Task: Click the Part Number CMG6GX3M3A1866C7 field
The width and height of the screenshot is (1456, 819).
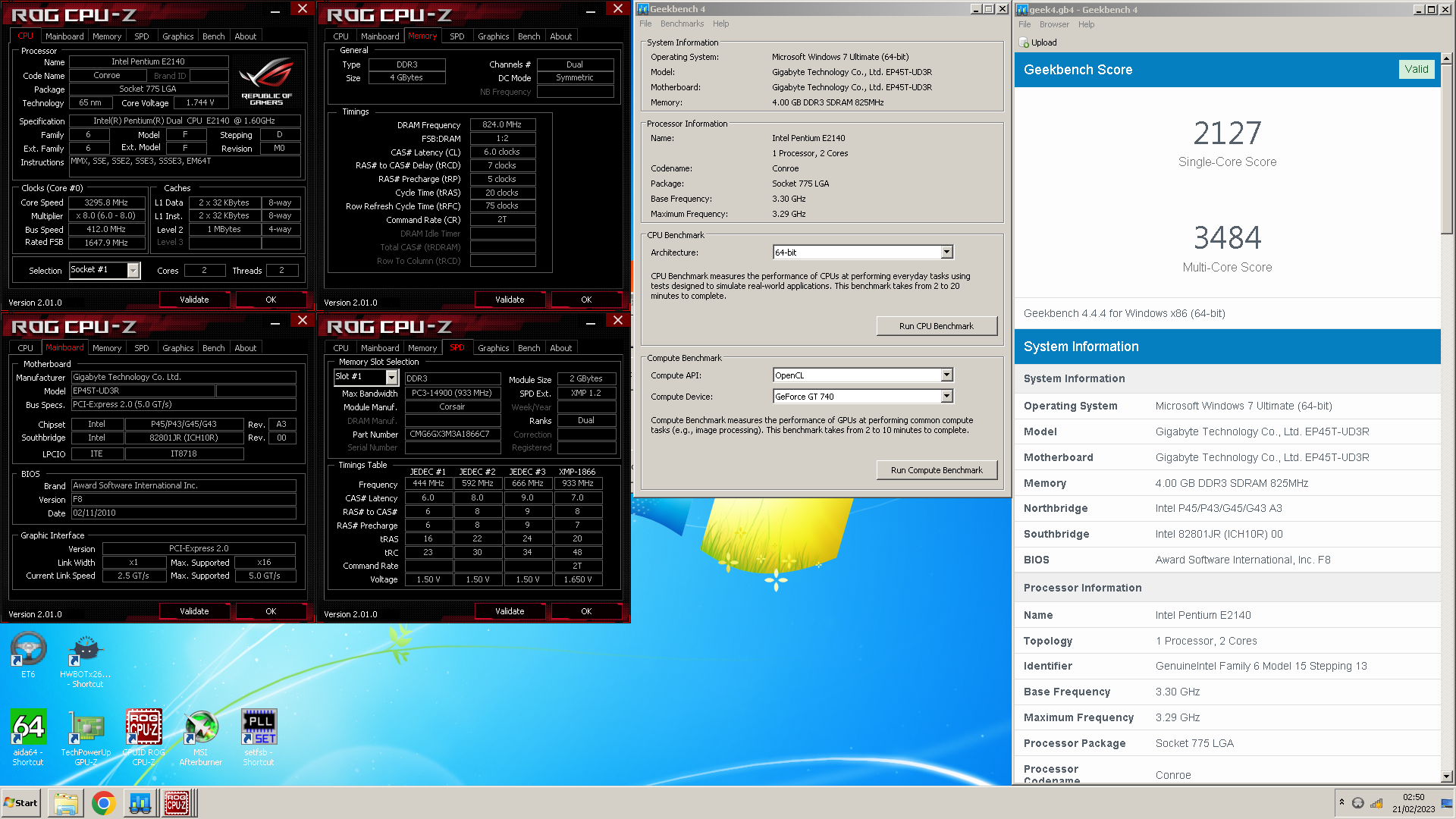Action: pos(453,435)
